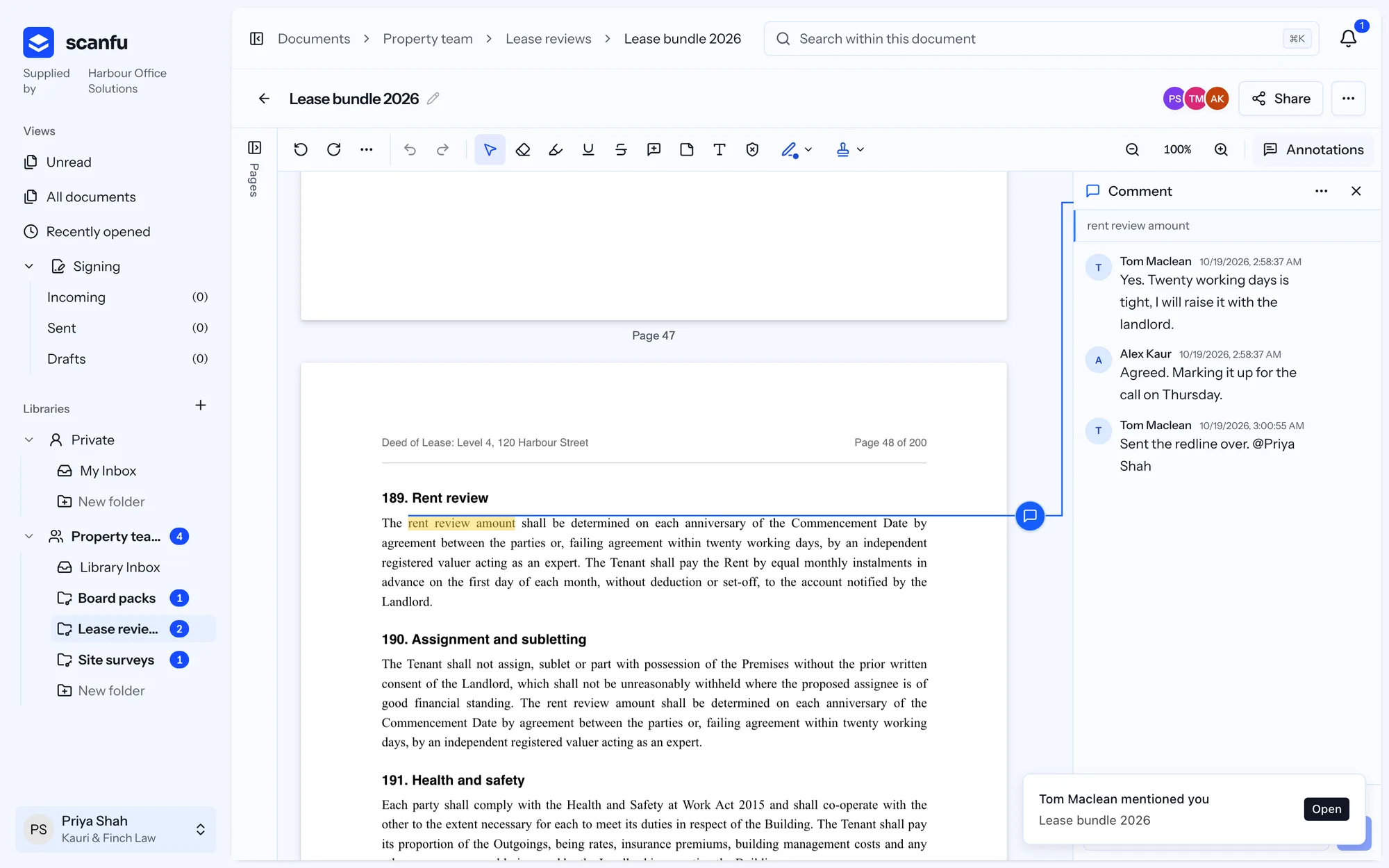Viewport: 1389px width, 868px height.
Task: Open the pen drawing tool dropdown
Action: (808, 149)
